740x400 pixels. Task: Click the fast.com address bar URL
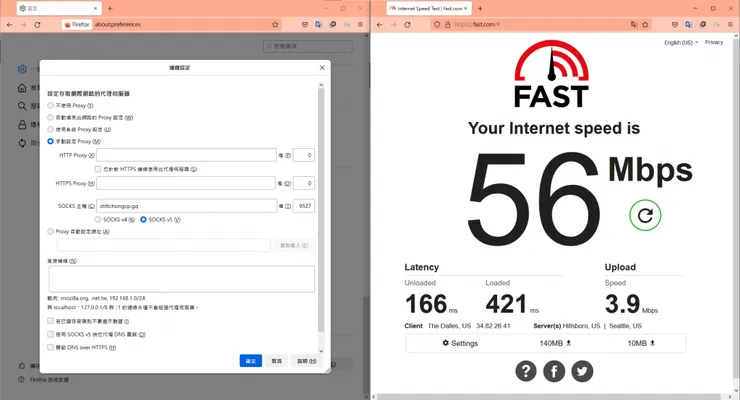478,25
